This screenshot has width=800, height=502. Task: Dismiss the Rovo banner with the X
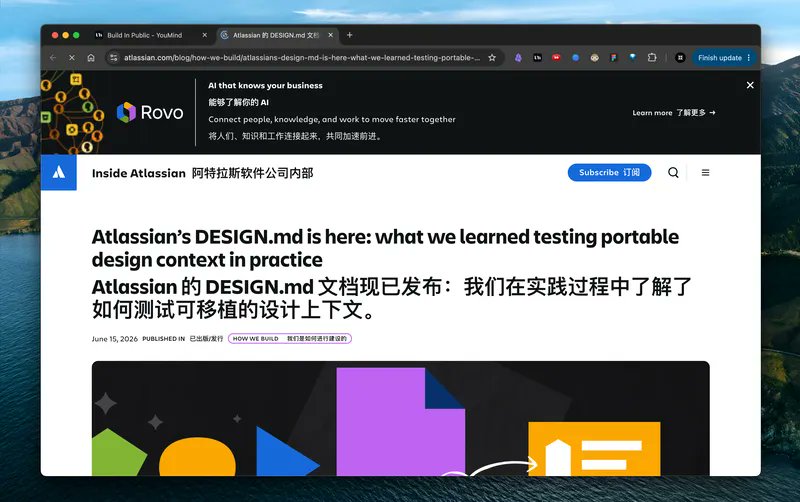tap(750, 85)
